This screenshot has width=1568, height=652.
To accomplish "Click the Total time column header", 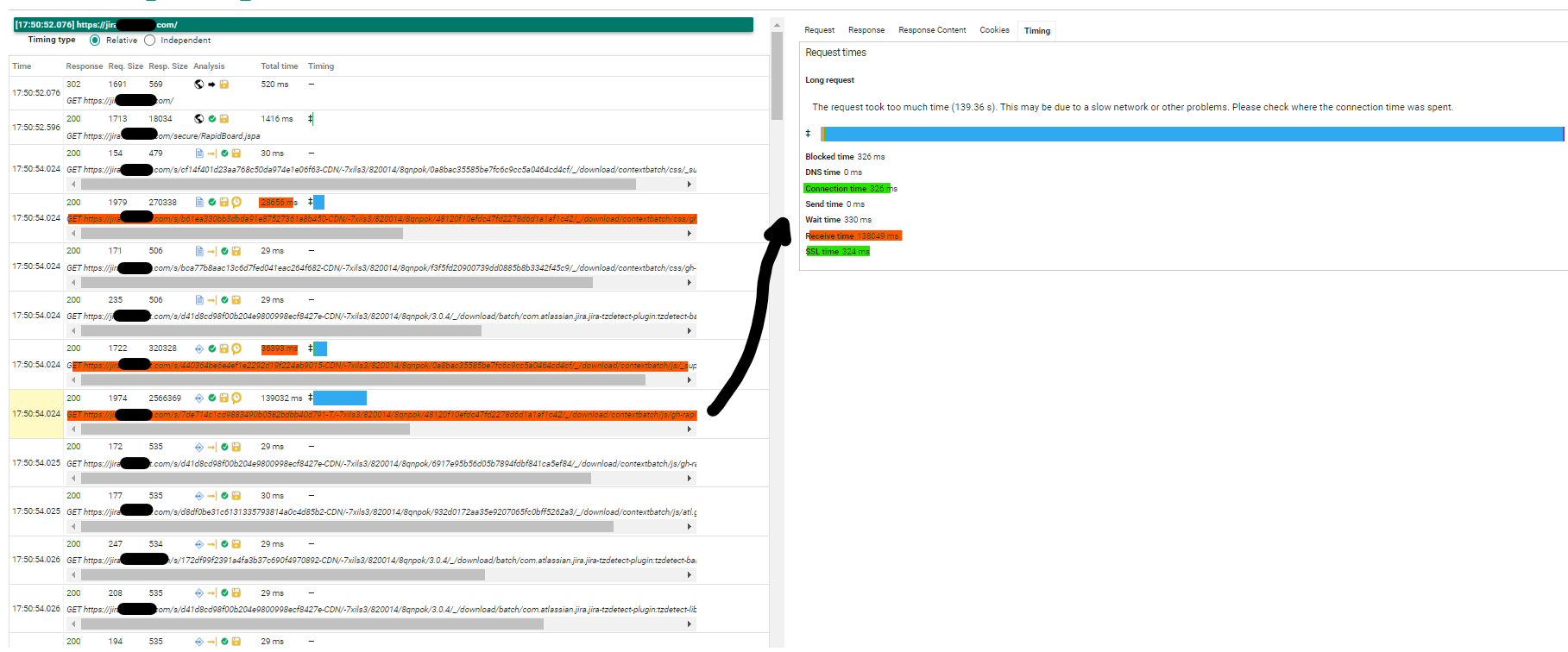I will point(279,66).
